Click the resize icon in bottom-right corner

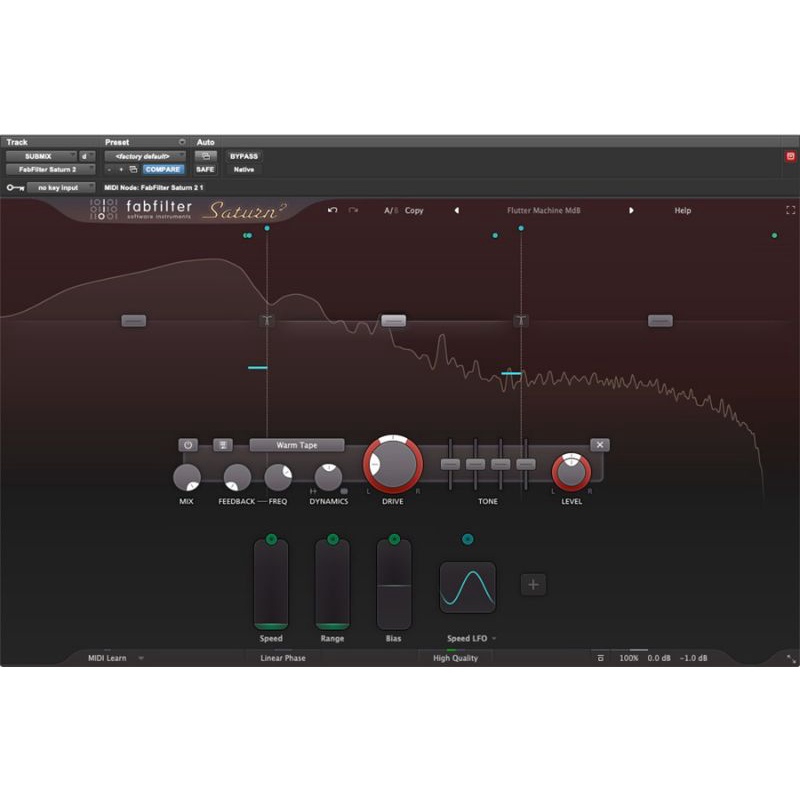790,659
